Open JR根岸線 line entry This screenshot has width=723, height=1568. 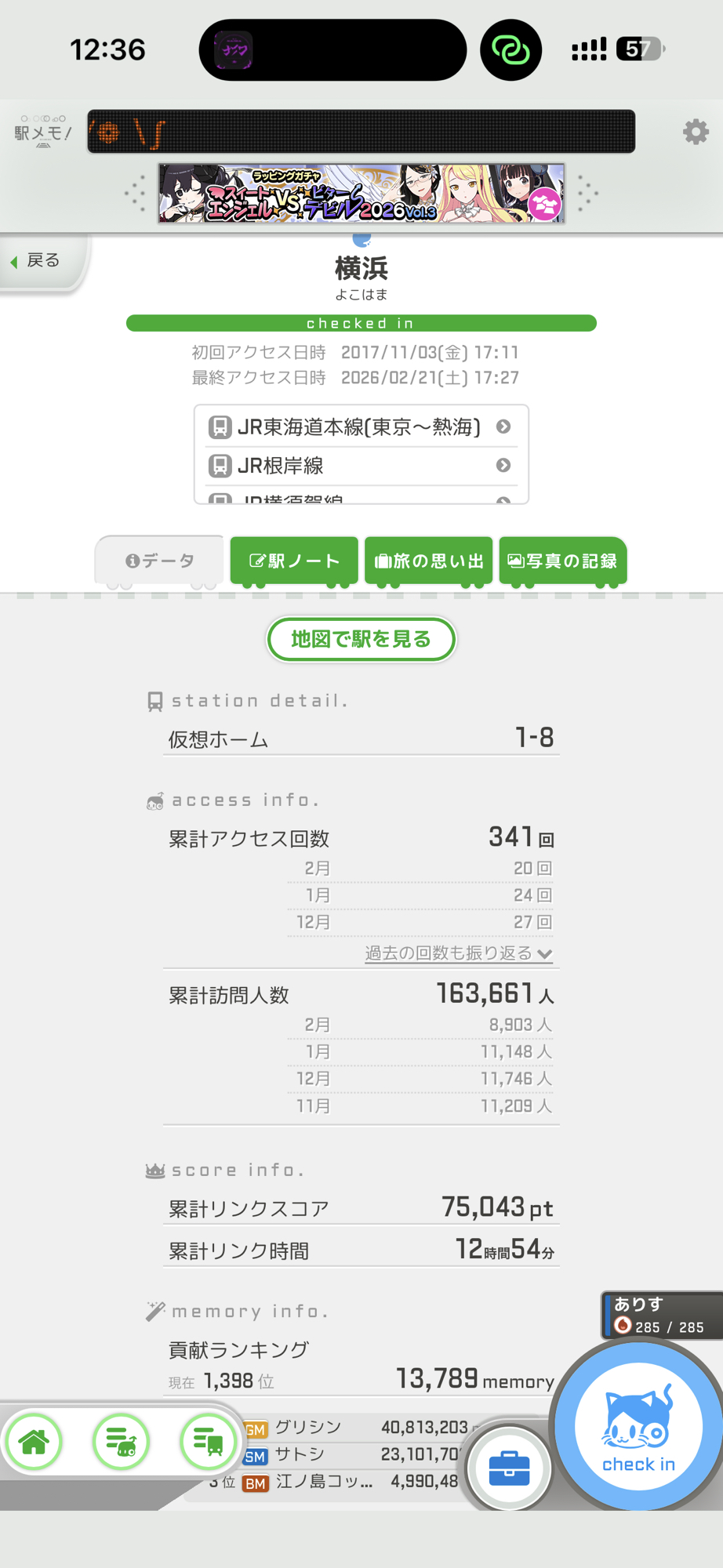pos(361,466)
